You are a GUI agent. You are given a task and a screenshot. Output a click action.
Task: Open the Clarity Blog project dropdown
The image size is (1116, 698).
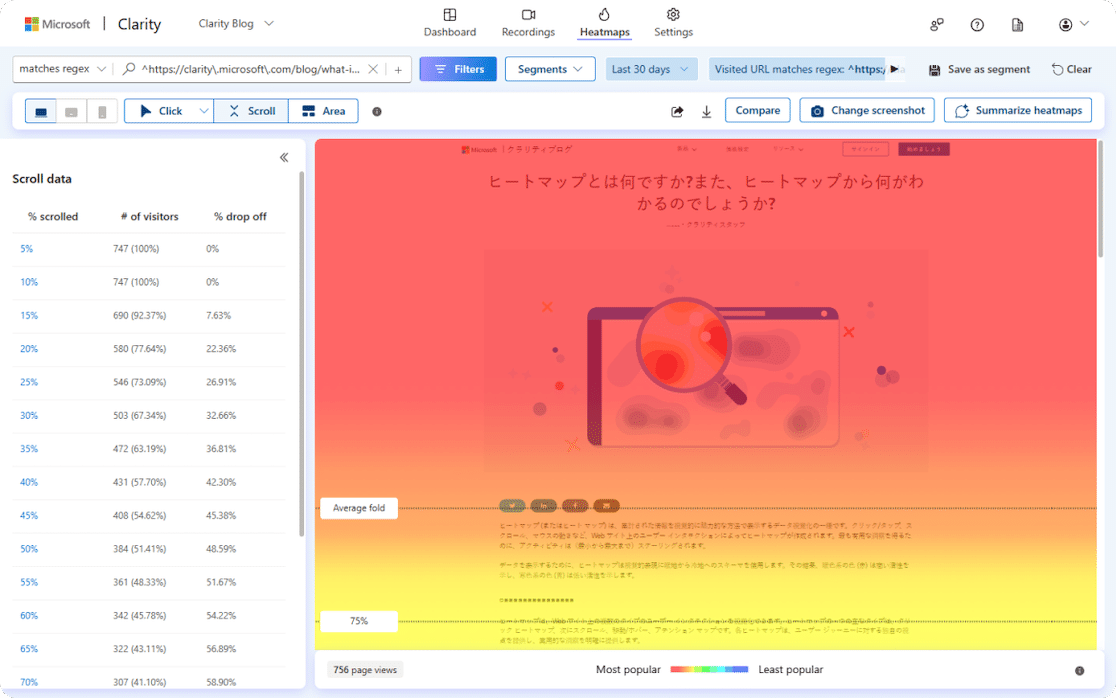click(235, 22)
